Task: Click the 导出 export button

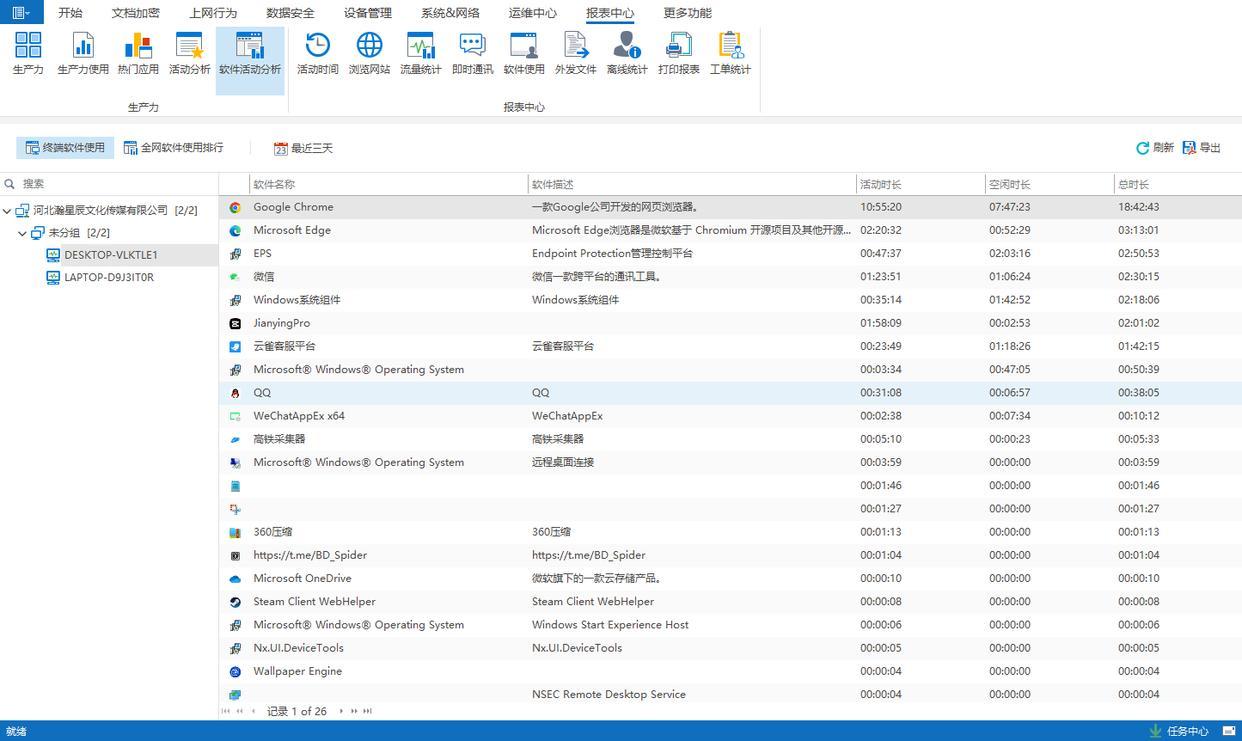Action: tap(1202, 148)
